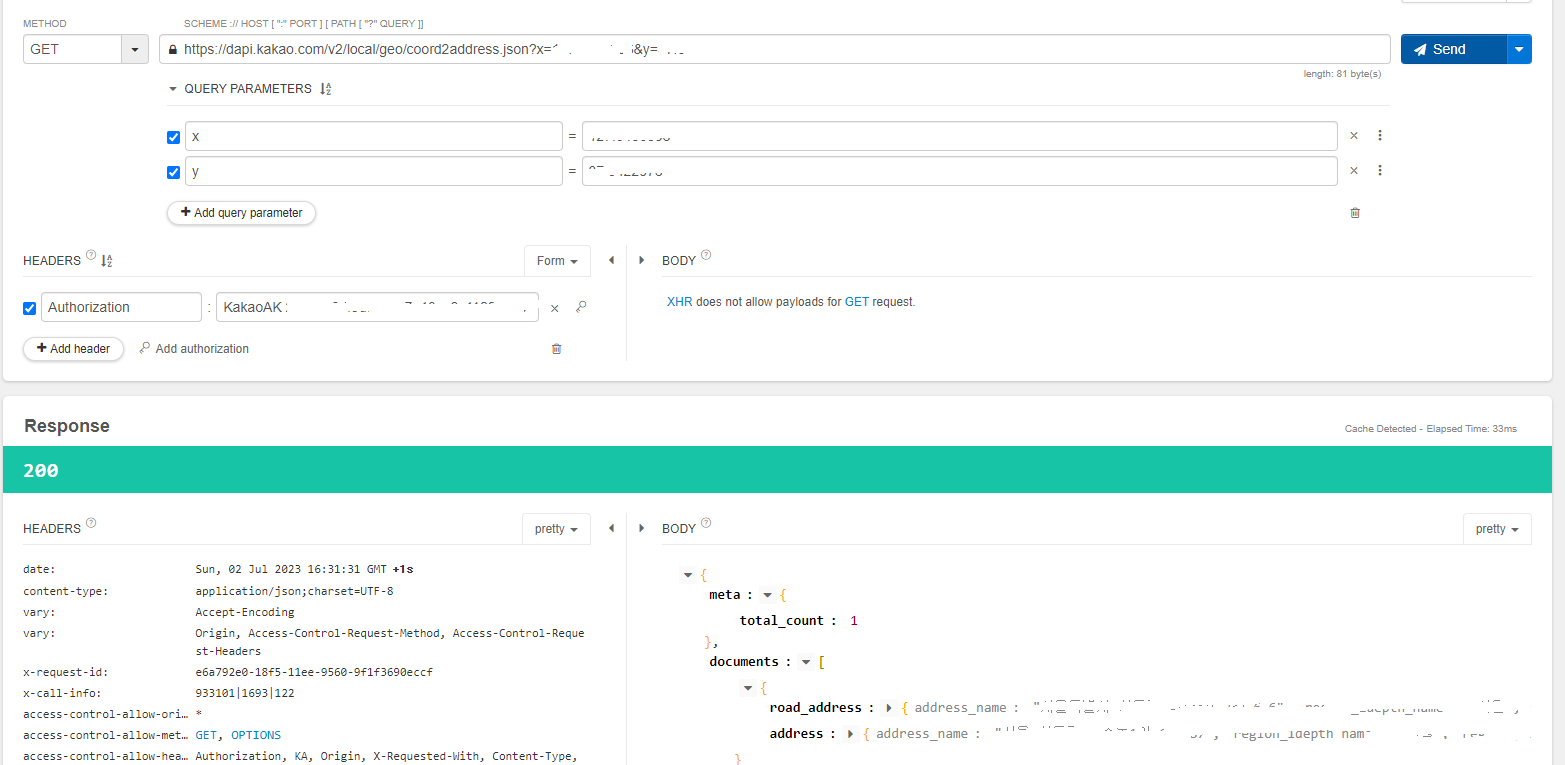Screen dimensions: 1565x765
Task: Collapse the root JSON object
Action: pos(688,575)
